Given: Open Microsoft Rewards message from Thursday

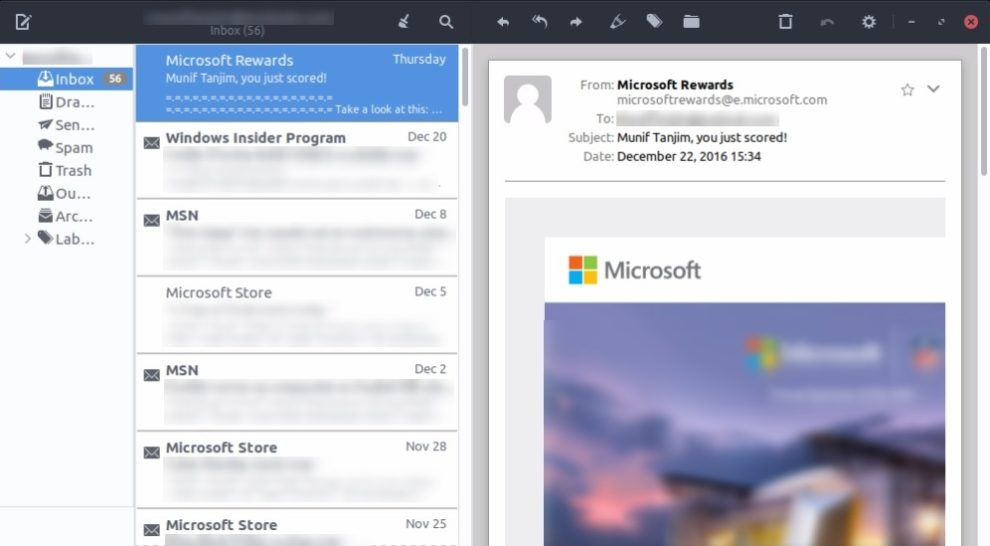Looking at the screenshot, I should (297, 83).
